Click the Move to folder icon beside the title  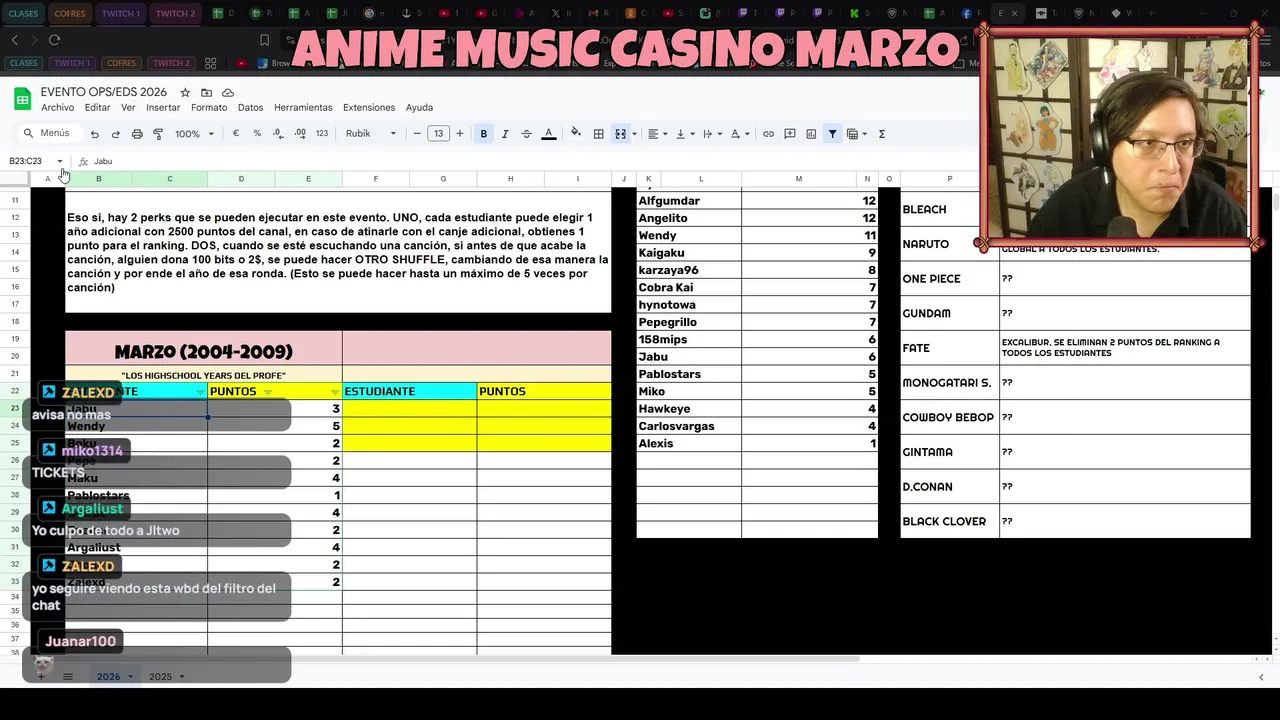point(206,92)
